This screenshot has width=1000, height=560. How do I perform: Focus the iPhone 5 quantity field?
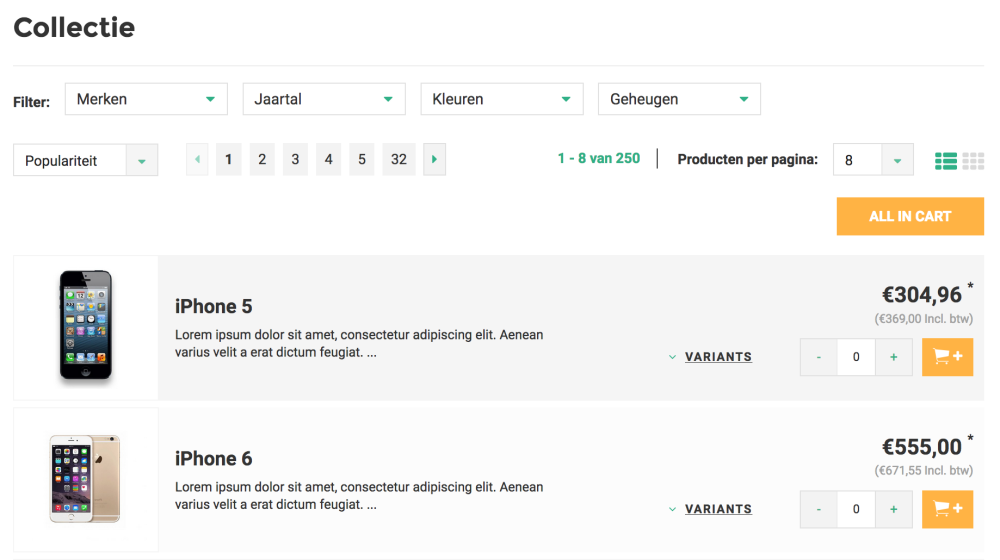[856, 357]
